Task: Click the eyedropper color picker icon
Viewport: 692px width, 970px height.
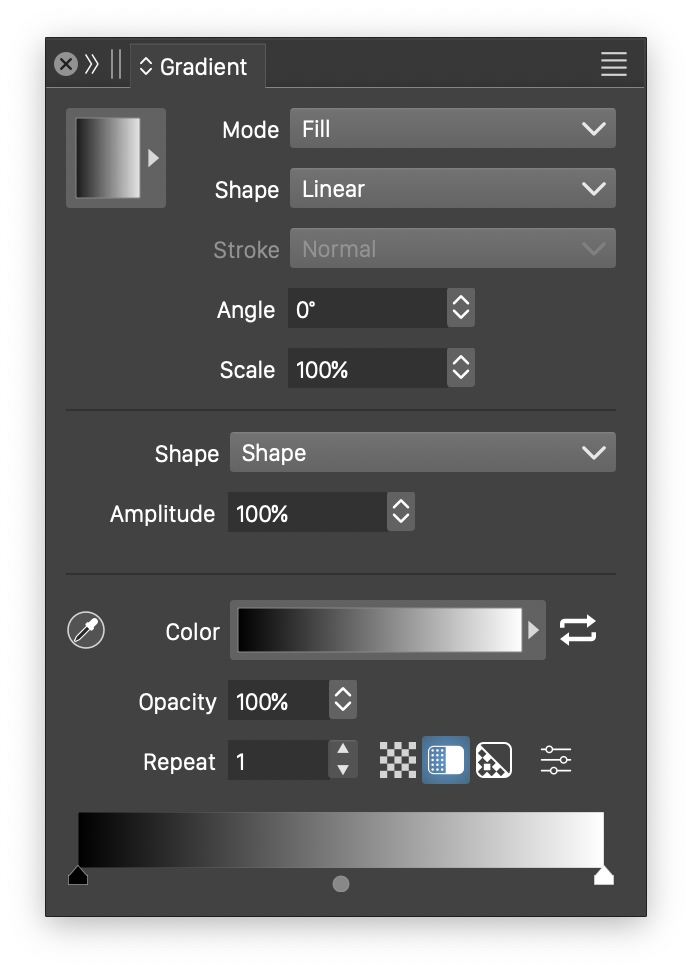Action: pyautogui.click(x=86, y=631)
